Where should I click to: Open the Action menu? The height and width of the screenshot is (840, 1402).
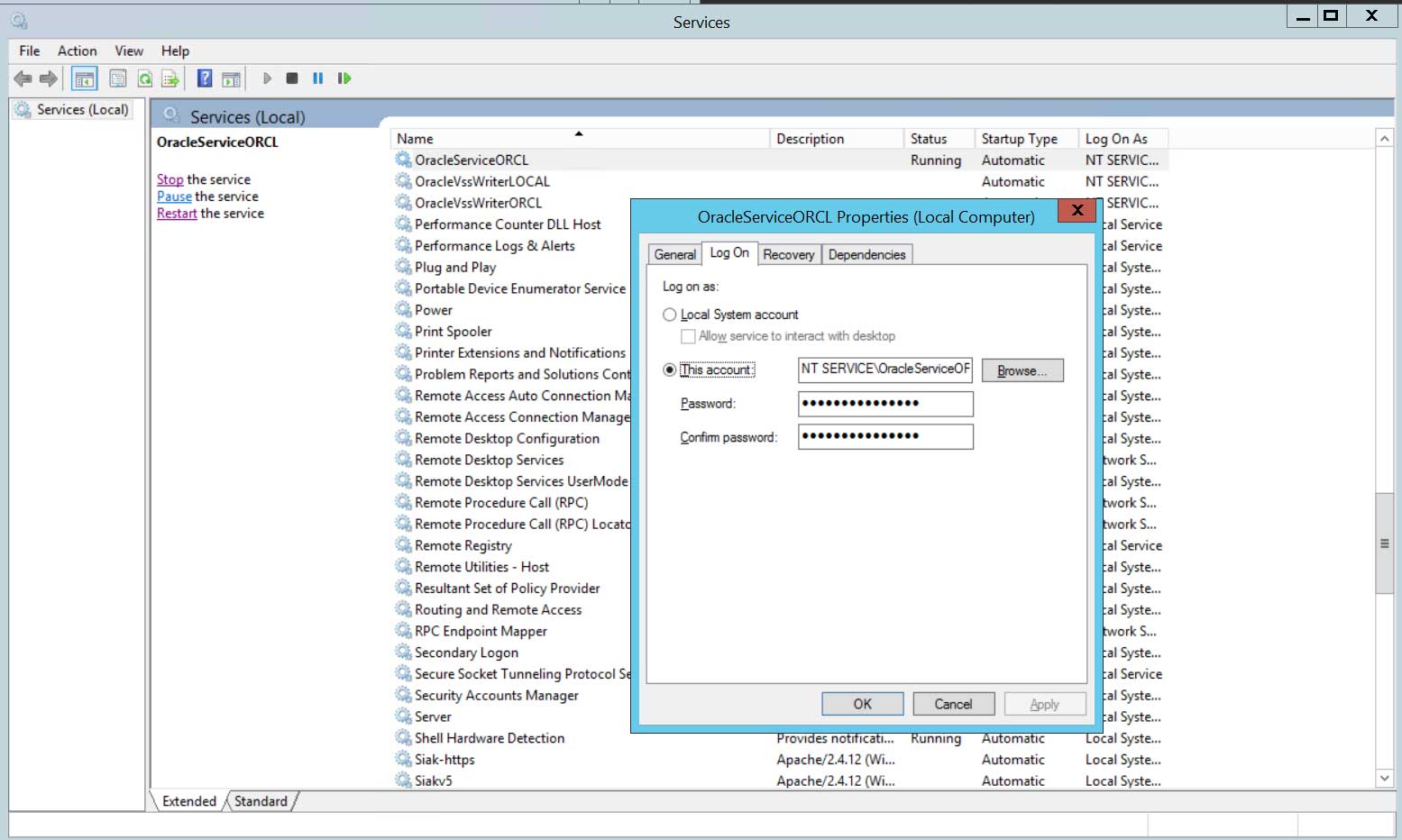pos(78,51)
